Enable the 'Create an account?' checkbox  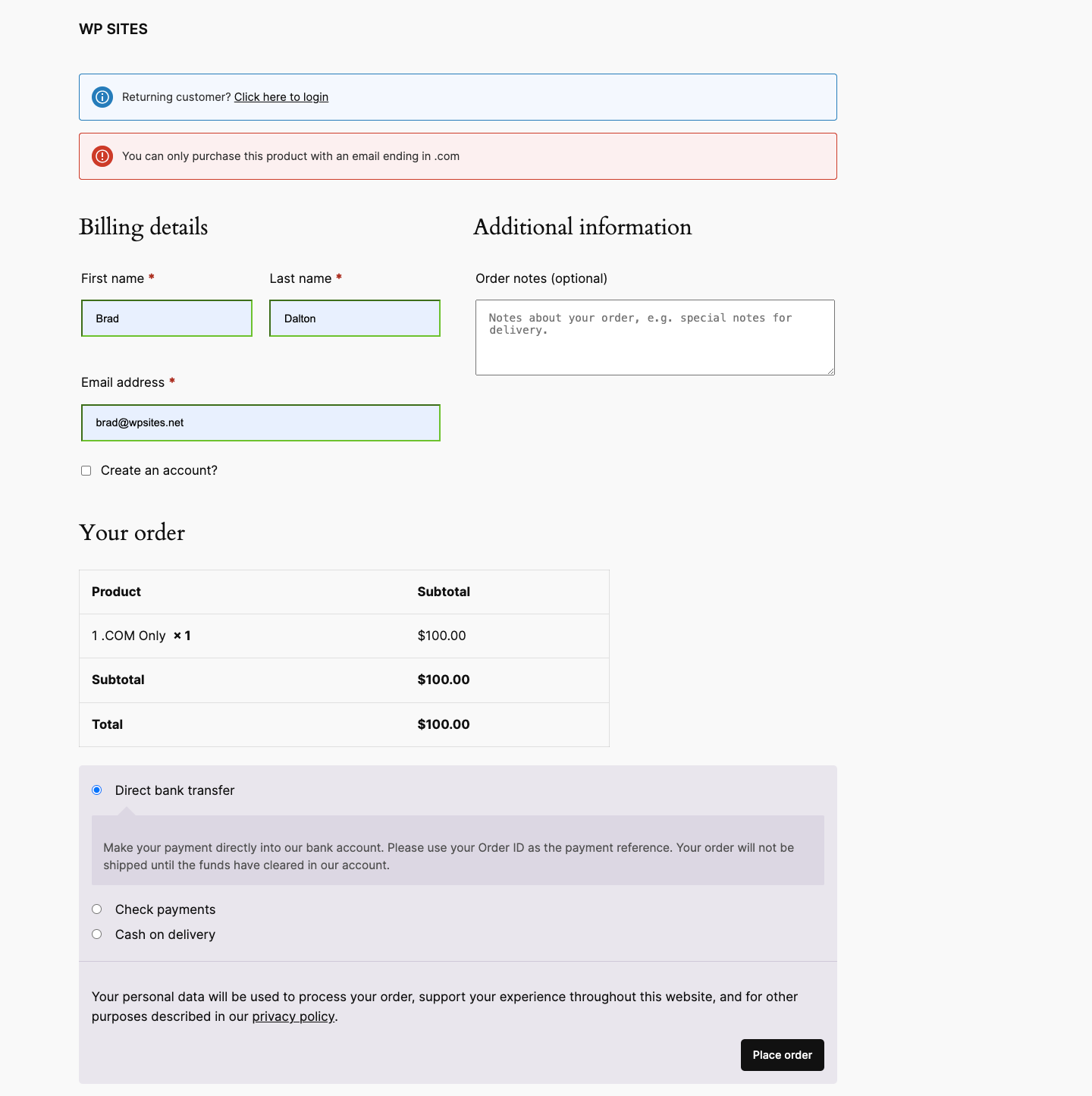click(86, 471)
